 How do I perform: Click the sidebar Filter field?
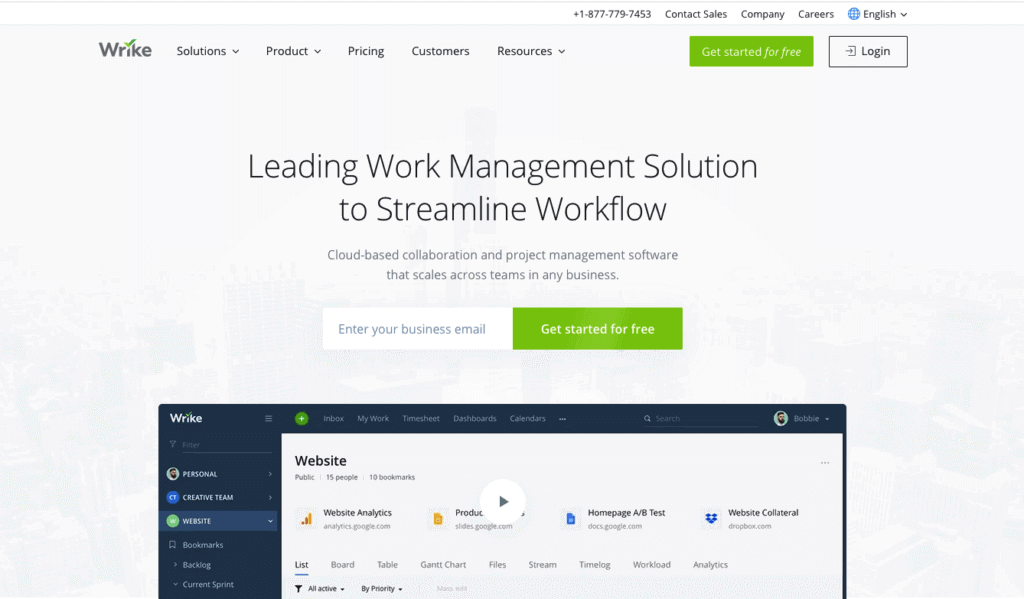coord(226,445)
